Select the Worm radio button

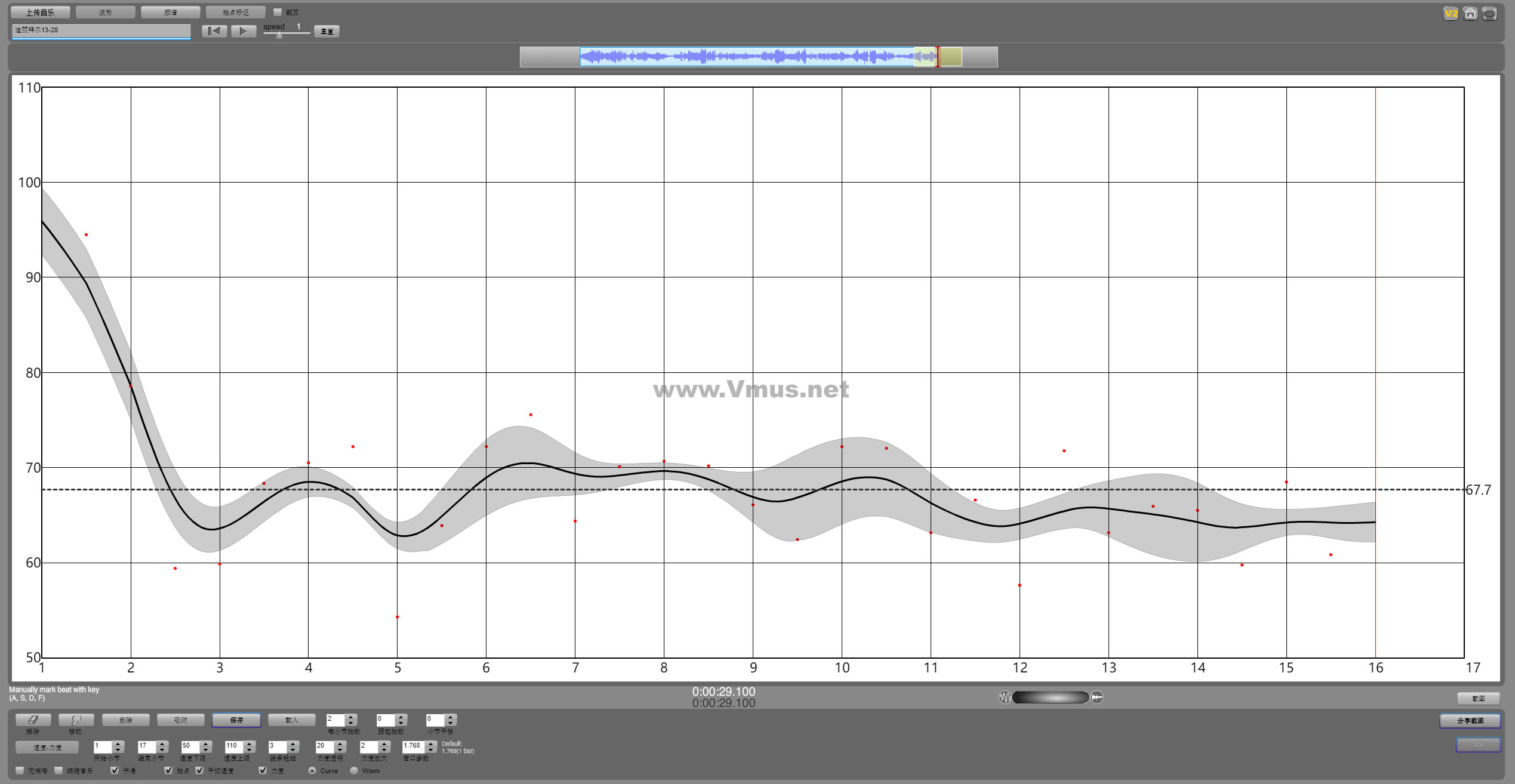coord(354,770)
